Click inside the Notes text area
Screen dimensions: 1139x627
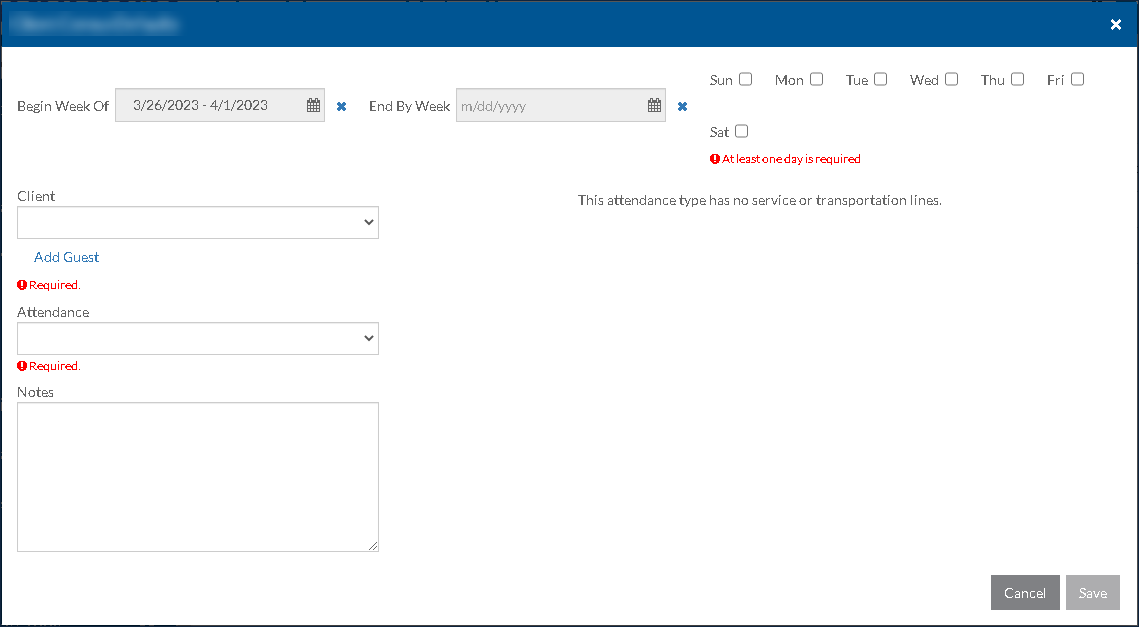coord(198,477)
